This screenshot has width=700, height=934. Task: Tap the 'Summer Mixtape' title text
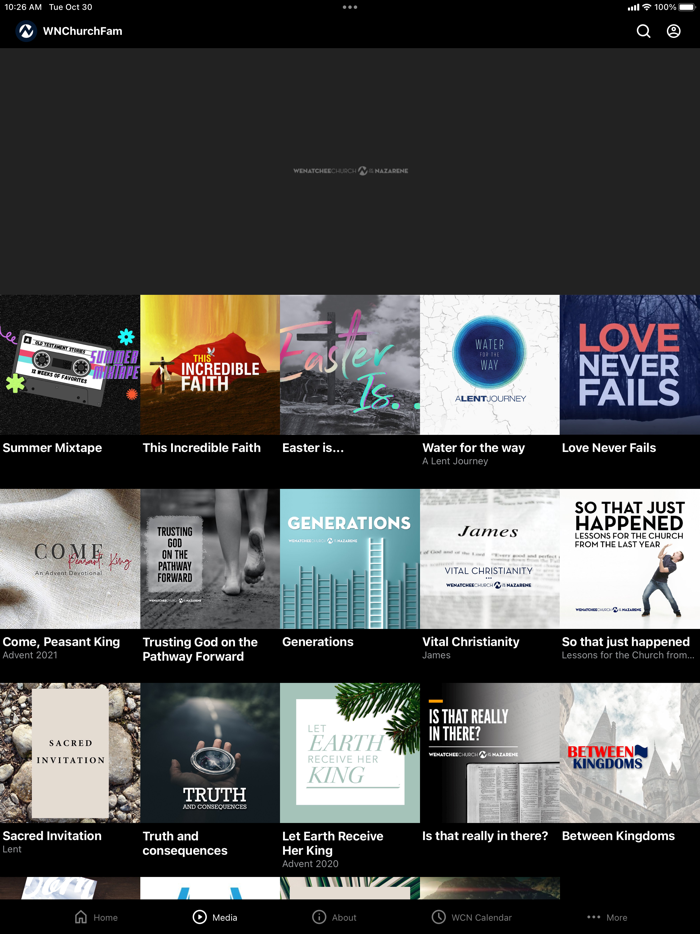(x=52, y=448)
